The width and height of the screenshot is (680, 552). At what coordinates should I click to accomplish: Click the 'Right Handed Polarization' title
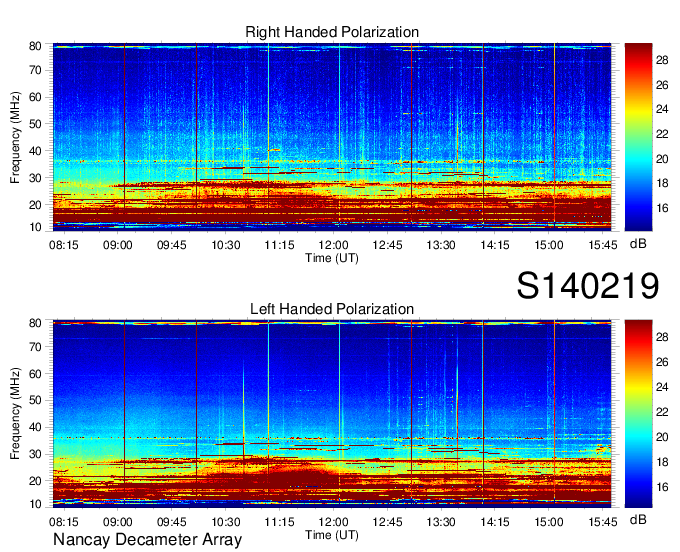(332, 32)
